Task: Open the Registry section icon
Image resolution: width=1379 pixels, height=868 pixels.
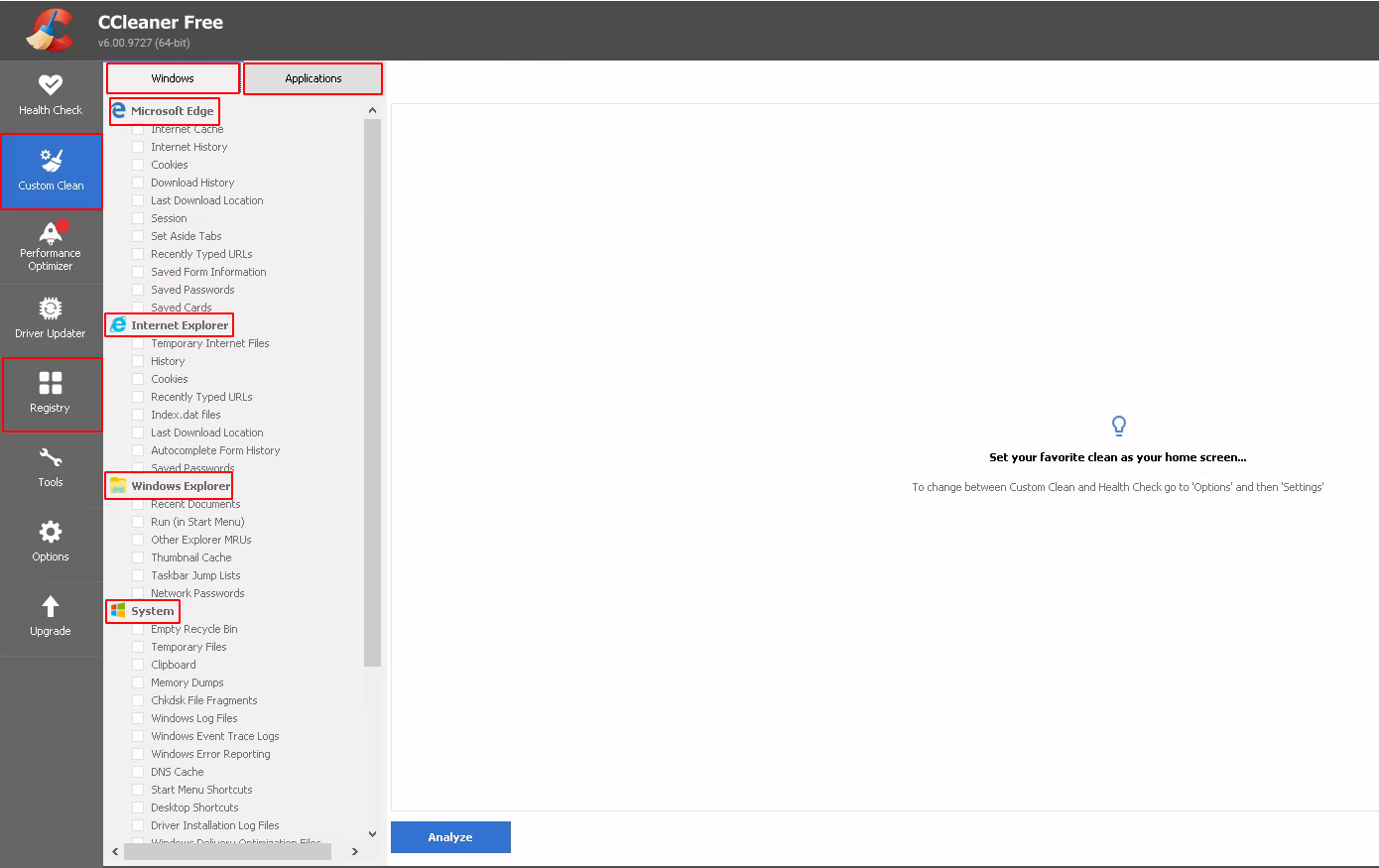Action: coord(51,383)
